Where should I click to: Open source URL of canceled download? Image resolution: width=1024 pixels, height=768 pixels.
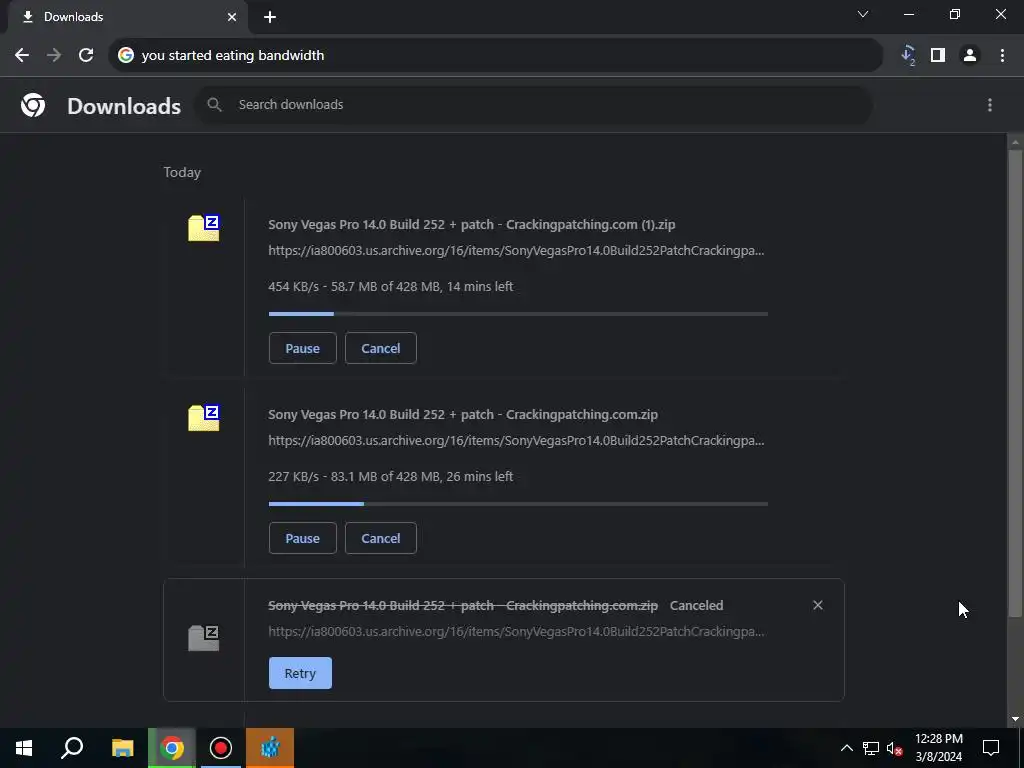click(x=516, y=632)
